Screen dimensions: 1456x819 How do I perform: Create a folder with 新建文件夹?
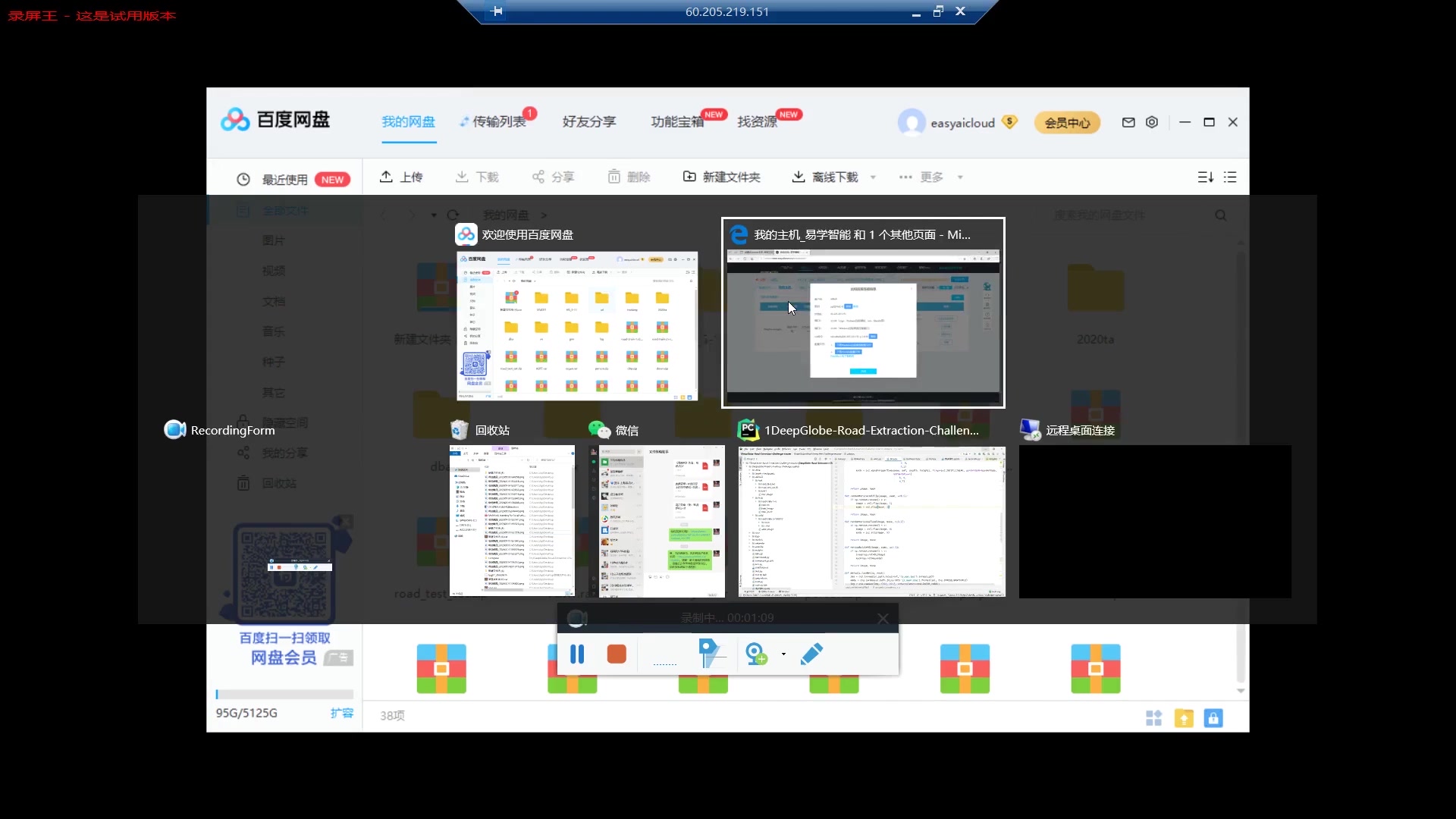pos(722,177)
